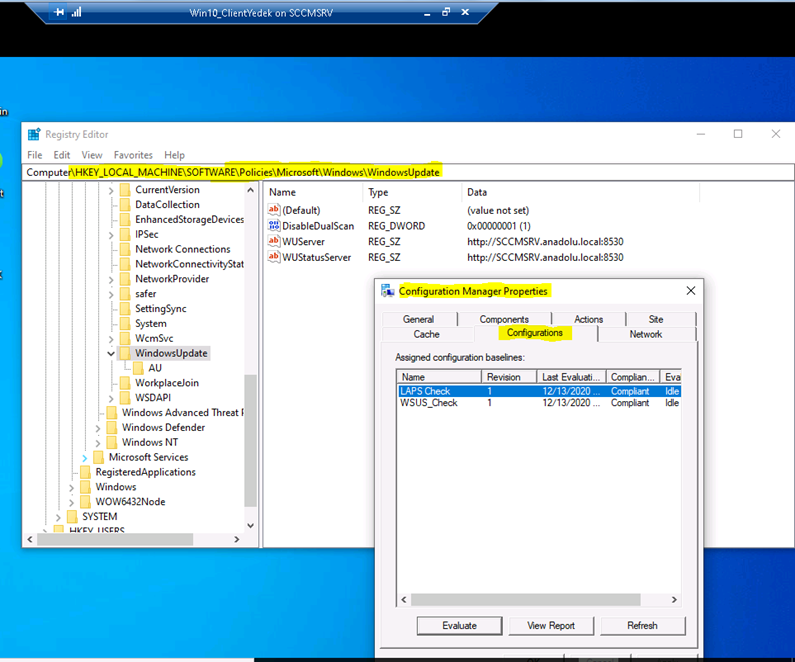Click the pin icon on the VM connection bar
This screenshot has width=795, height=662.
click(x=59, y=13)
